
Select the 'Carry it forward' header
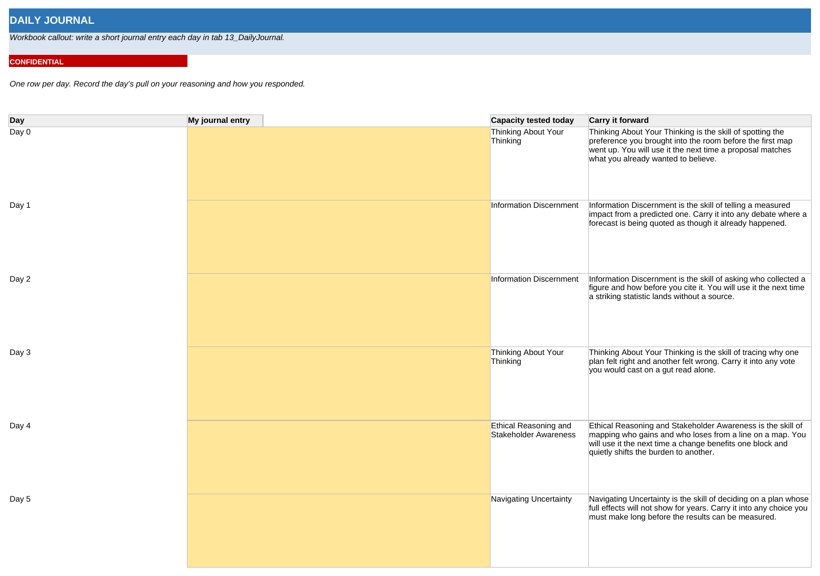[x=700, y=120]
